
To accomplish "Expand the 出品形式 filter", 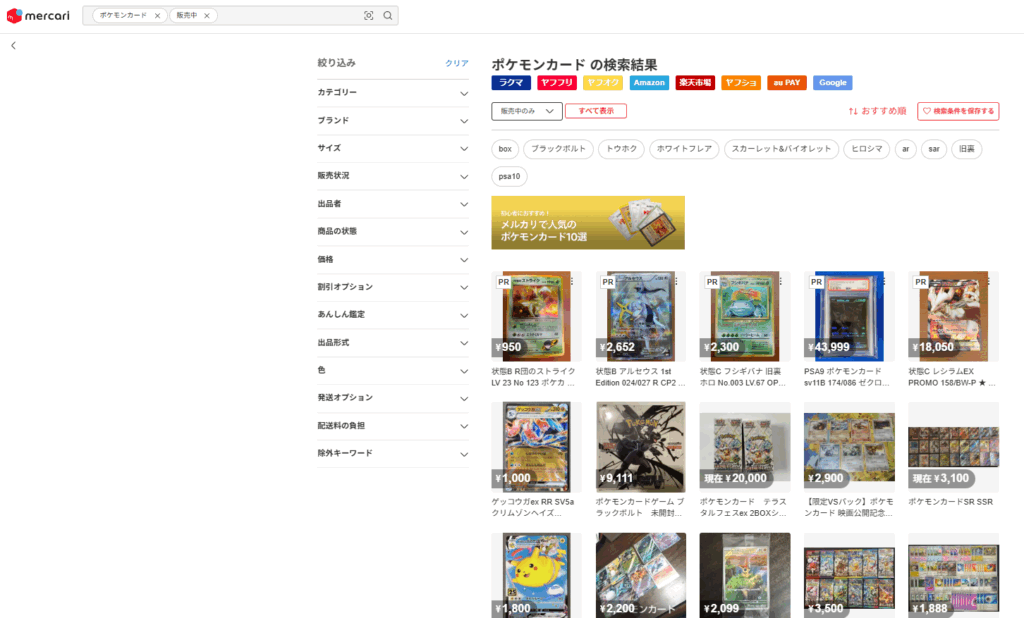I will pyautogui.click(x=393, y=342).
